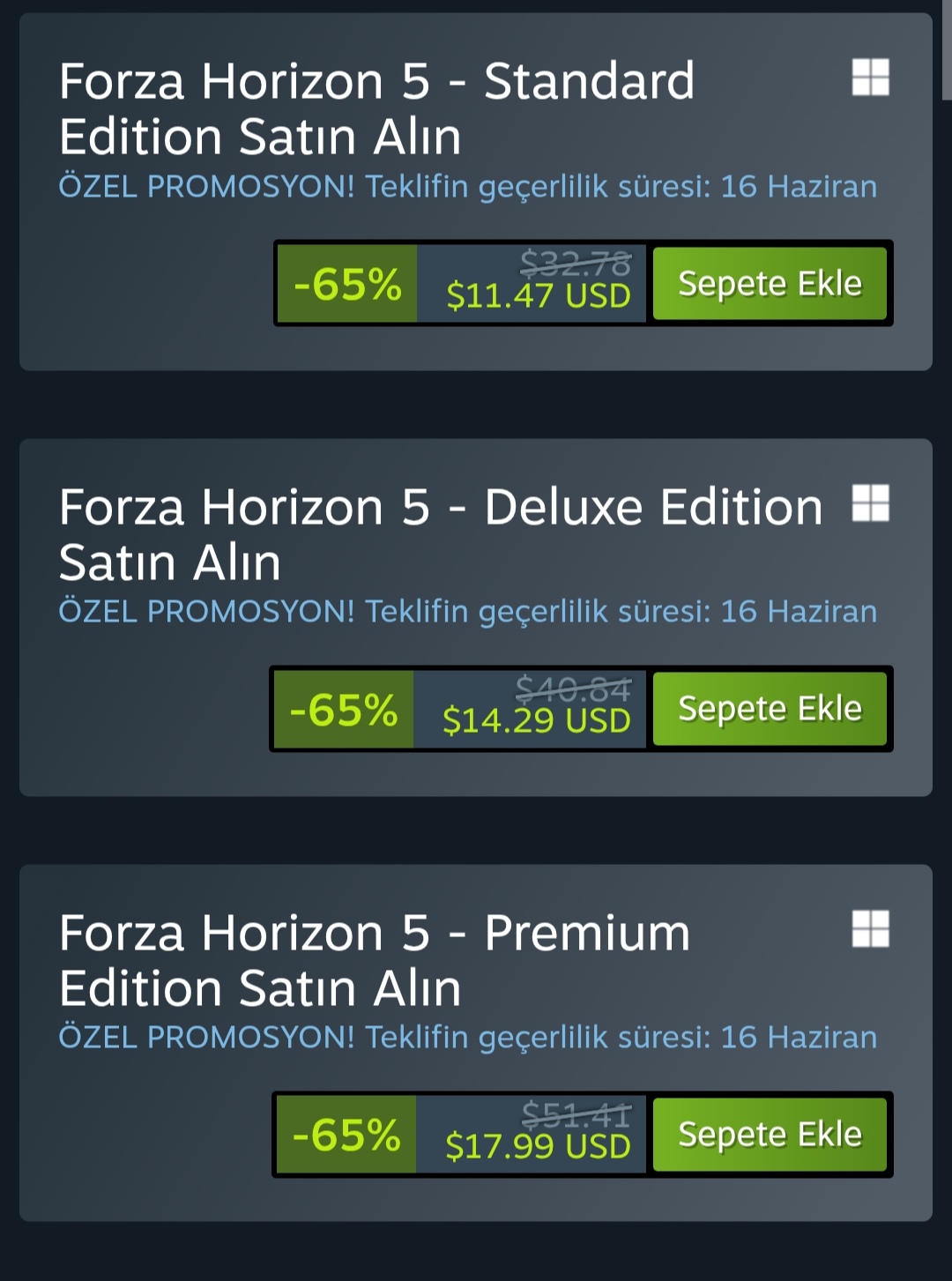The width and height of the screenshot is (952, 1281).
Task: Open Forza Horizon 5 - Deluxe Edition title
Action: (x=441, y=534)
